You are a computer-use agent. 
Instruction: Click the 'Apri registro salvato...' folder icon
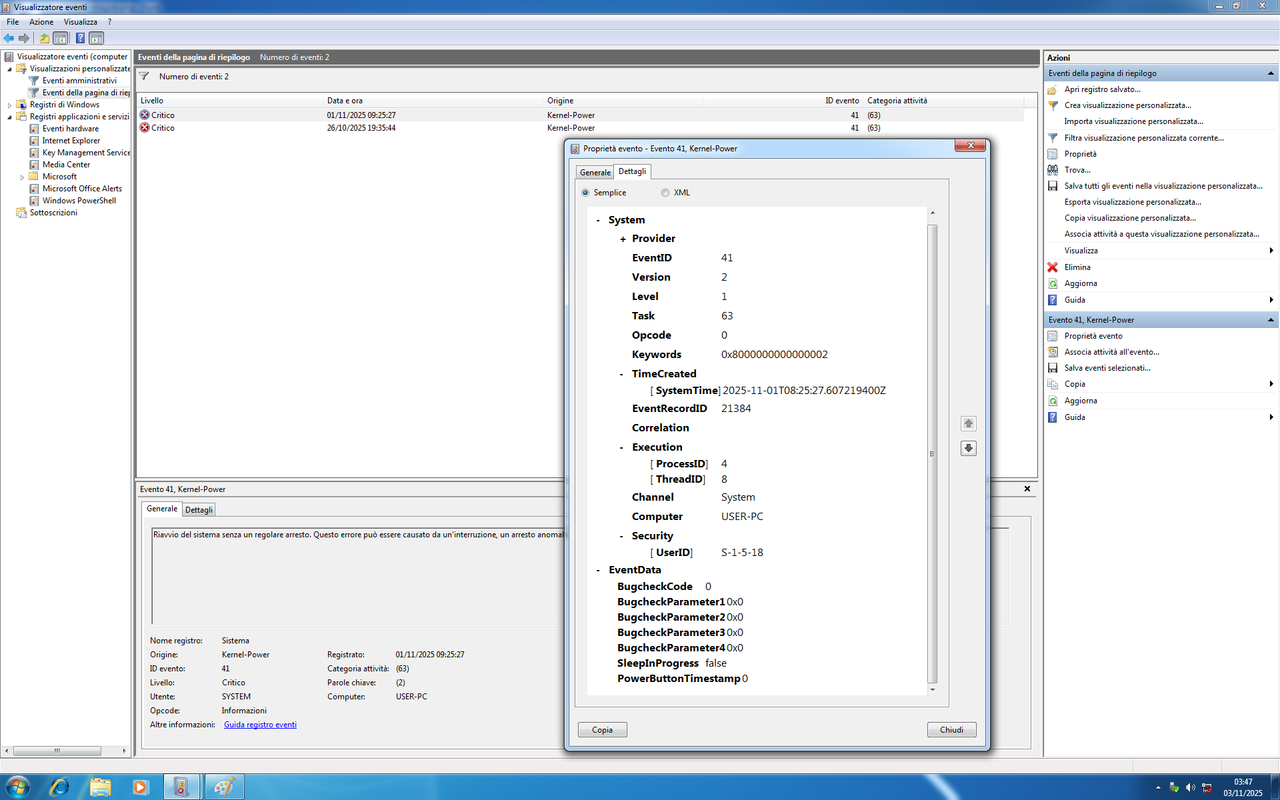1052,89
